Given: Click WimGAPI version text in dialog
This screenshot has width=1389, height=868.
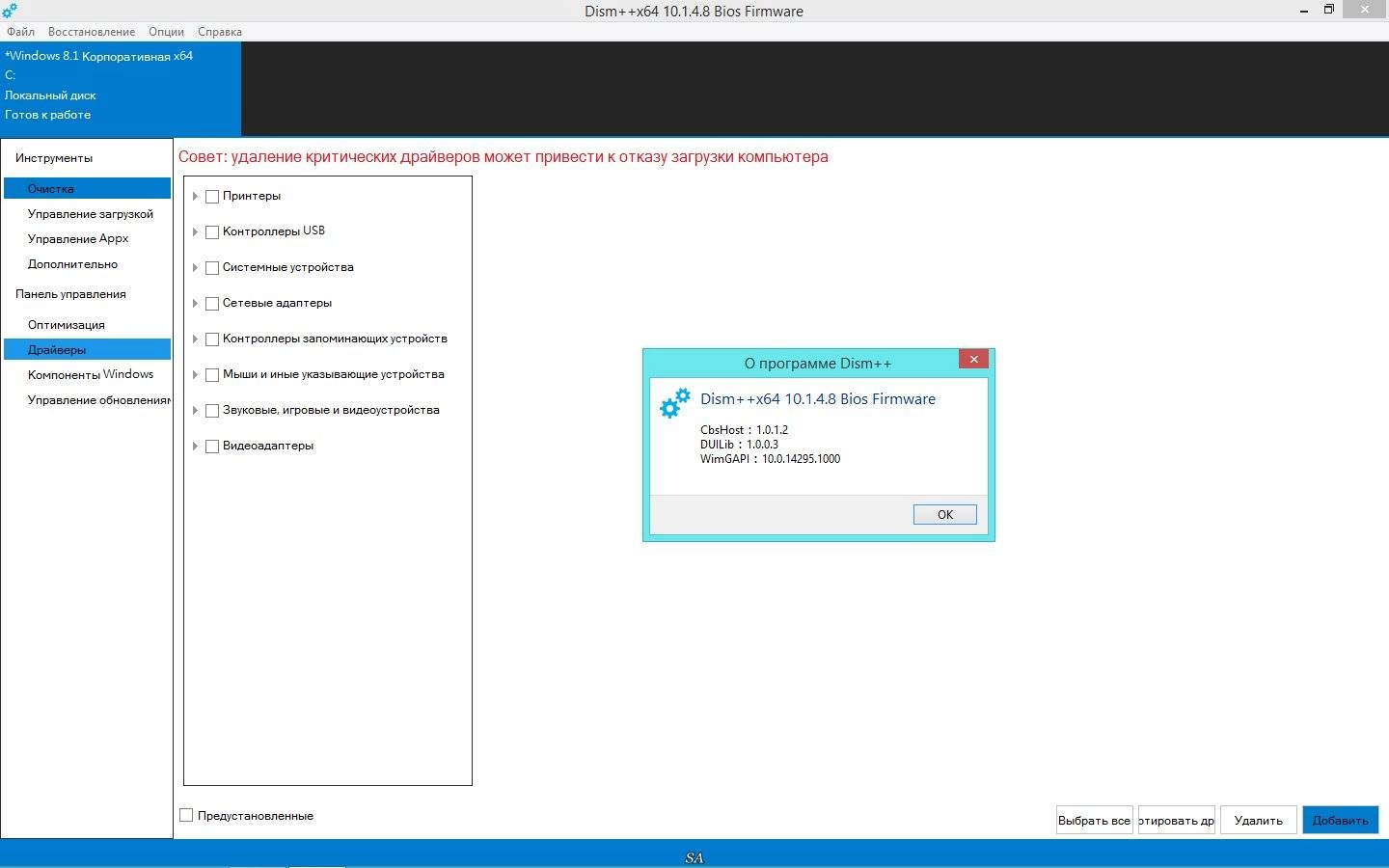Looking at the screenshot, I should (x=770, y=459).
